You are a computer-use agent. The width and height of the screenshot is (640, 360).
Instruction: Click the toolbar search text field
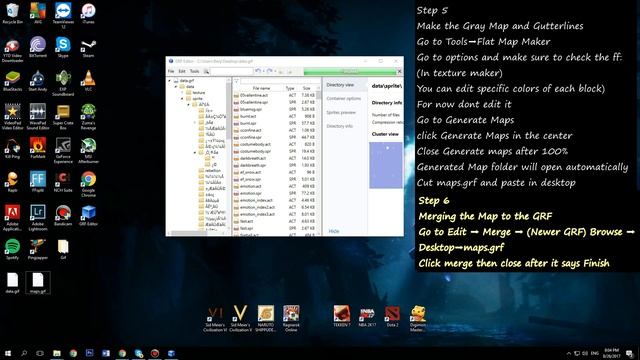(231, 71)
